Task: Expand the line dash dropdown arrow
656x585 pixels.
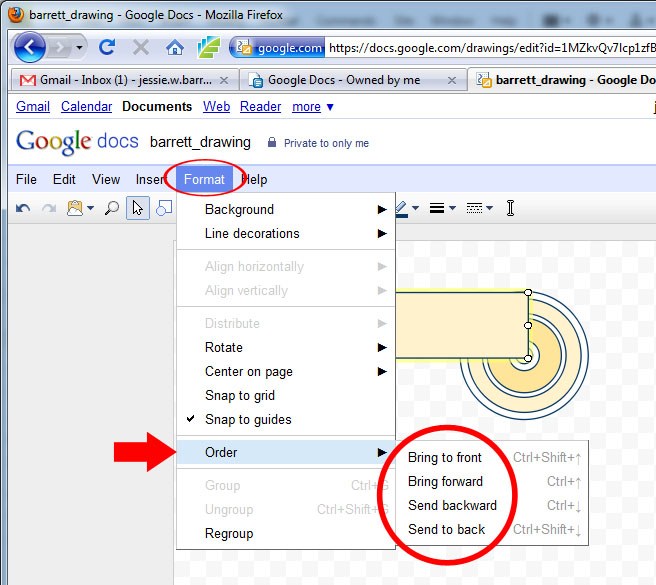Action: pyautogui.click(x=489, y=208)
